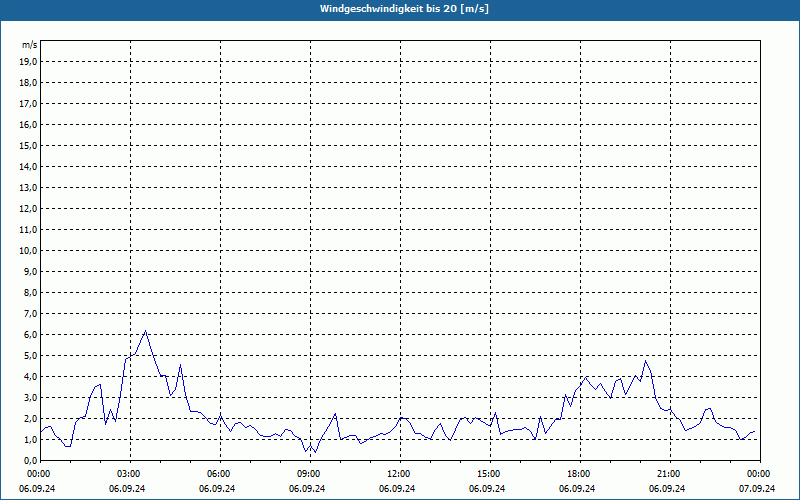Select the y-axis value 2,0
The height and width of the screenshot is (500, 800).
click(31, 418)
